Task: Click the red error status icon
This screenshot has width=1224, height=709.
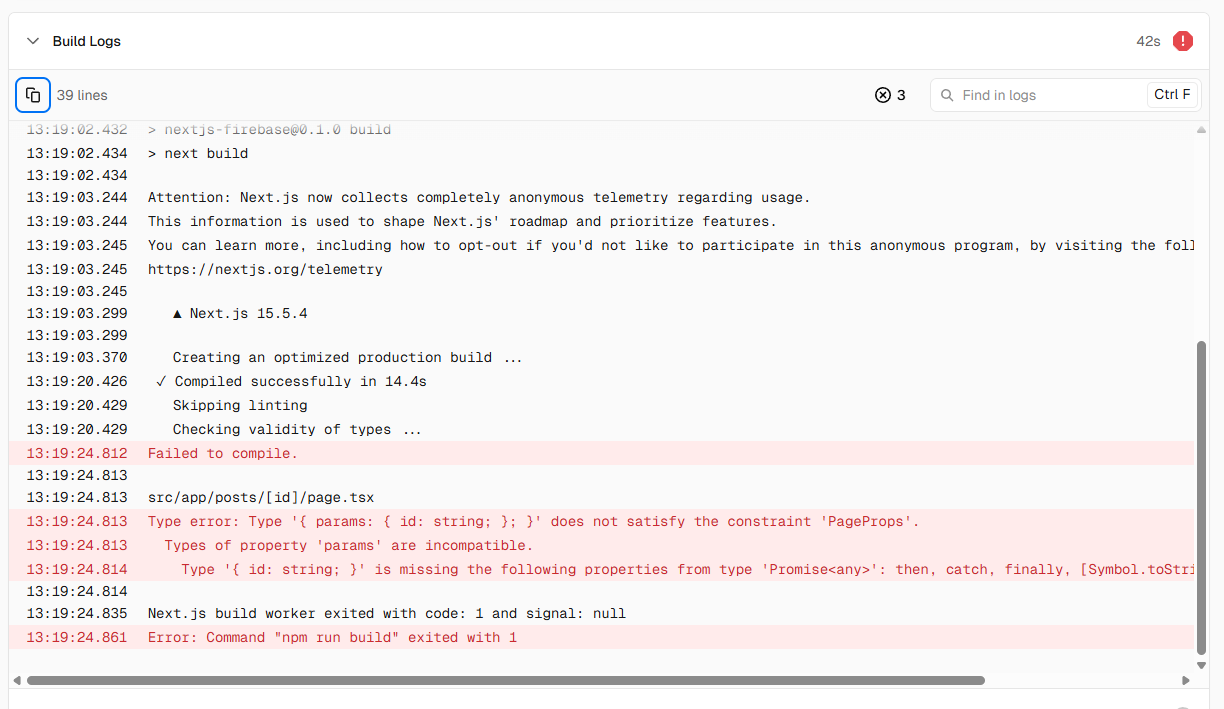Action: pyautogui.click(x=1183, y=41)
